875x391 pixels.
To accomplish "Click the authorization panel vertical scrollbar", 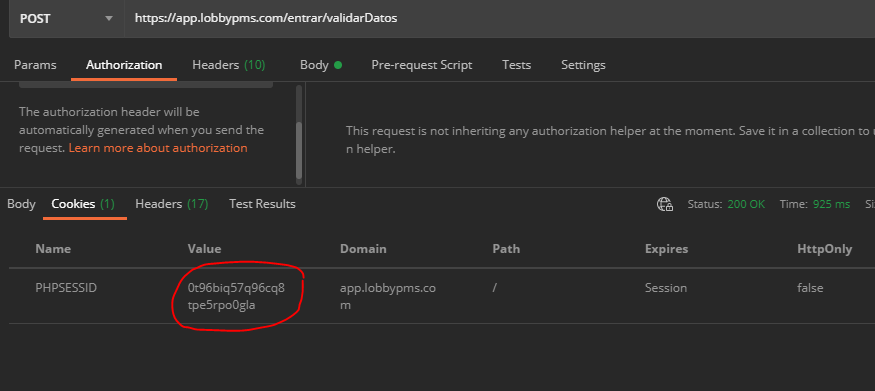I will (x=299, y=134).
